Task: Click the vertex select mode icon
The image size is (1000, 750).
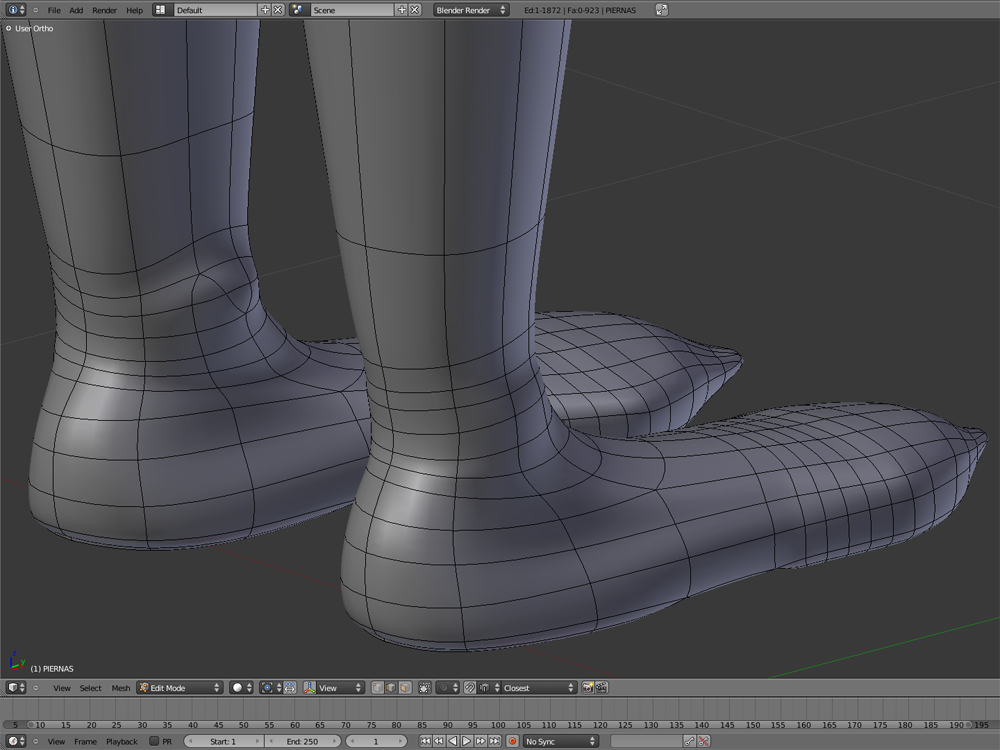Action: click(x=377, y=688)
